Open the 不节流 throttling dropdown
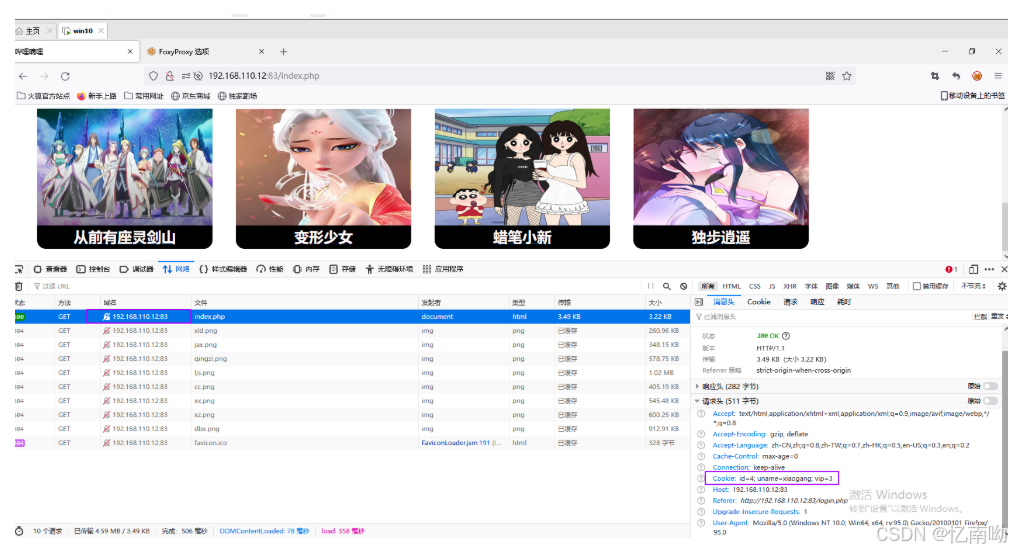Image resolution: width=1011 pixels, height=552 pixels. (974, 286)
